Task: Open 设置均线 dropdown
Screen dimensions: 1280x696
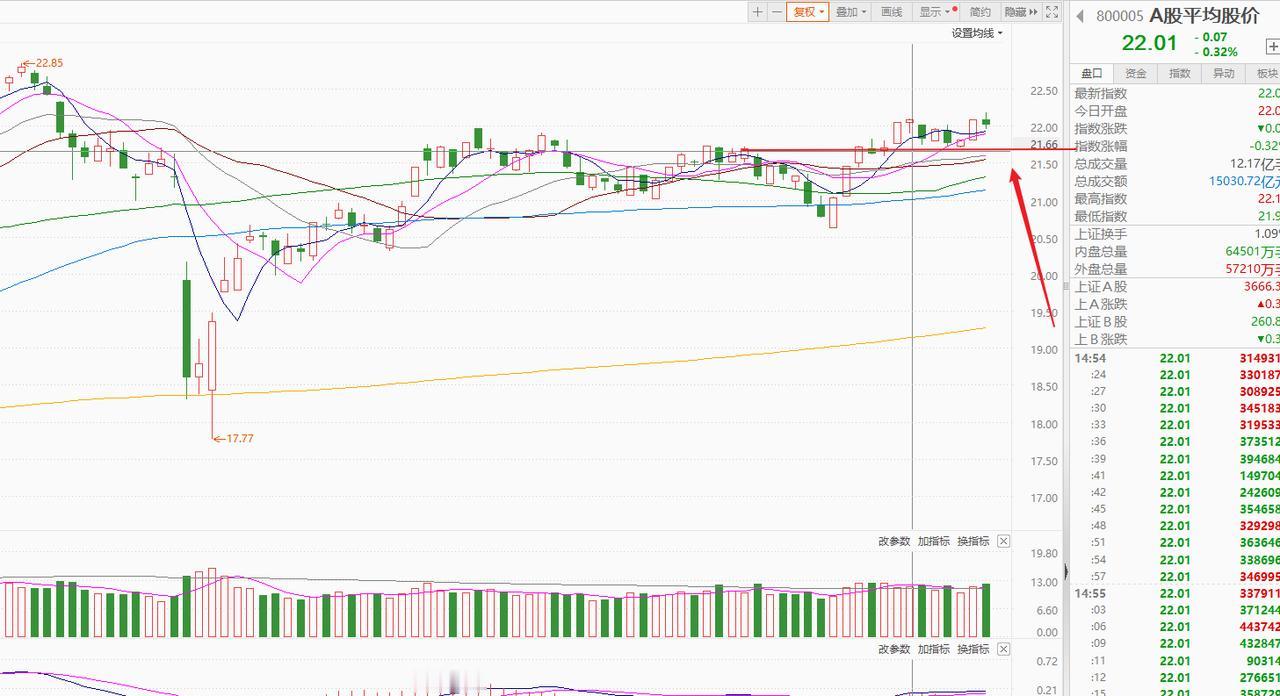Action: tap(977, 33)
